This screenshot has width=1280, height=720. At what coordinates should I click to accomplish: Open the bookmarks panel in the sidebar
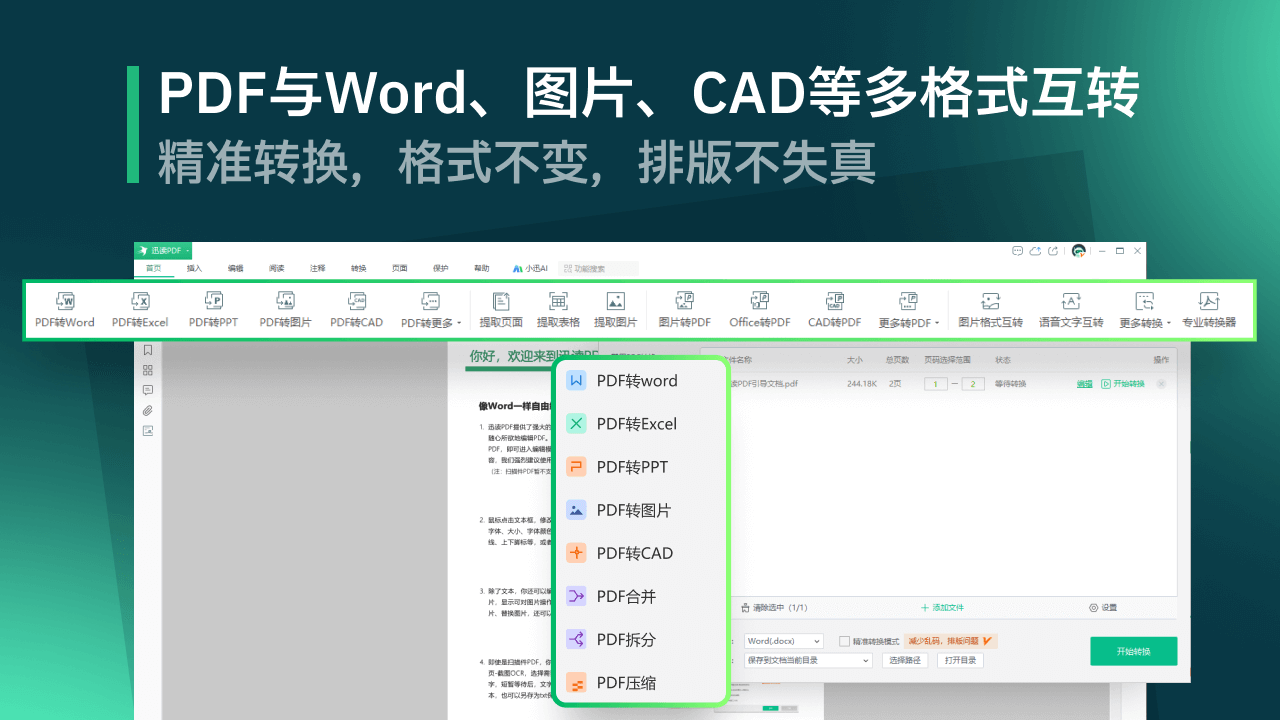point(148,350)
